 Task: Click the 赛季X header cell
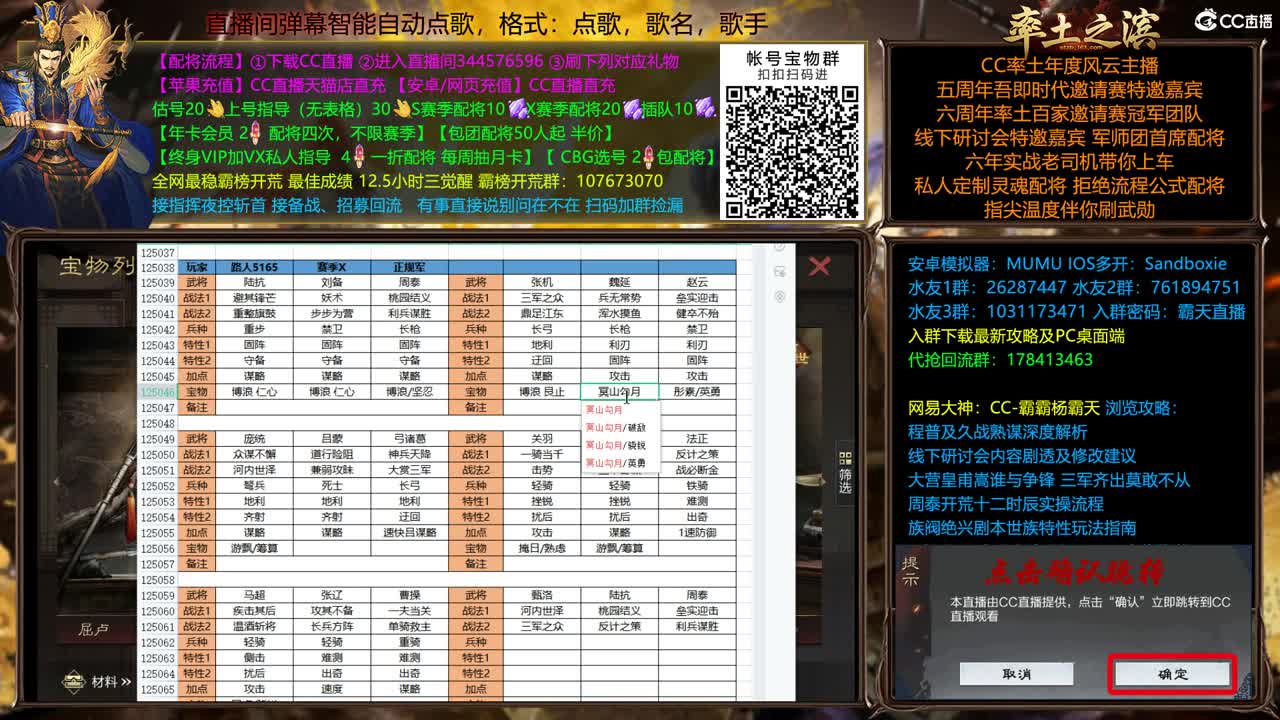[x=332, y=267]
